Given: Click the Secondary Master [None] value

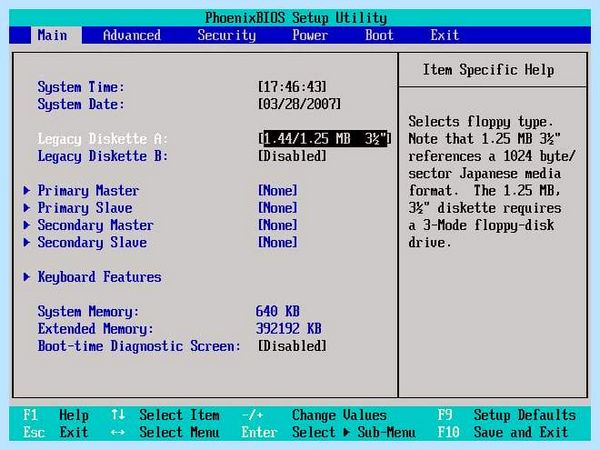Looking at the screenshot, I should click(x=278, y=225).
